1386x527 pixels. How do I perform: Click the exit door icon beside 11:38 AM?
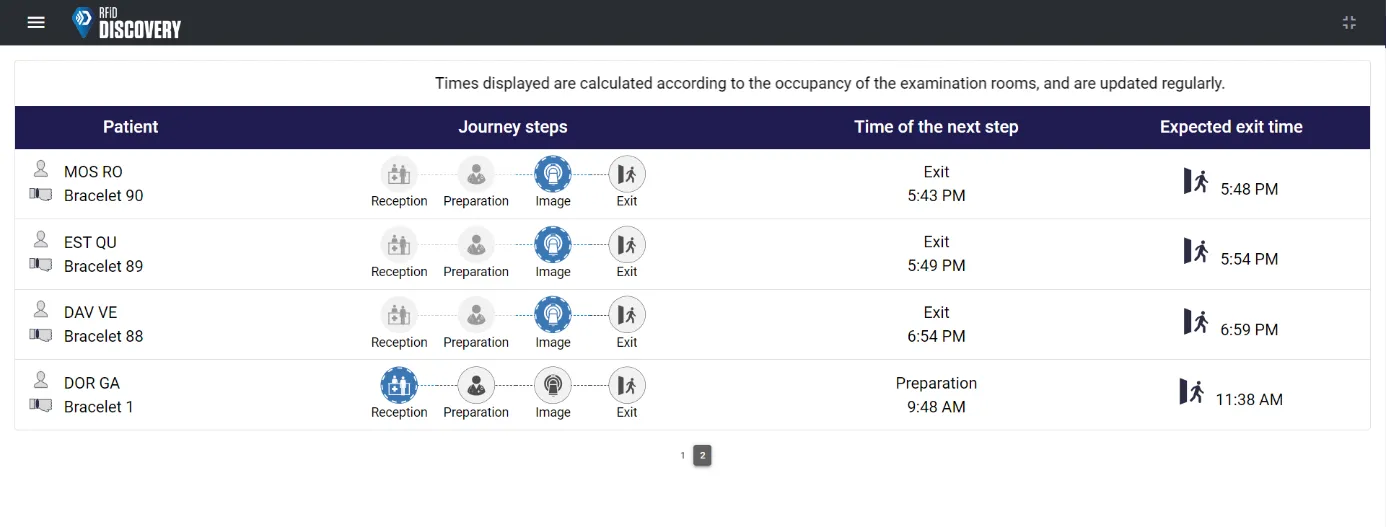pos(1191,391)
